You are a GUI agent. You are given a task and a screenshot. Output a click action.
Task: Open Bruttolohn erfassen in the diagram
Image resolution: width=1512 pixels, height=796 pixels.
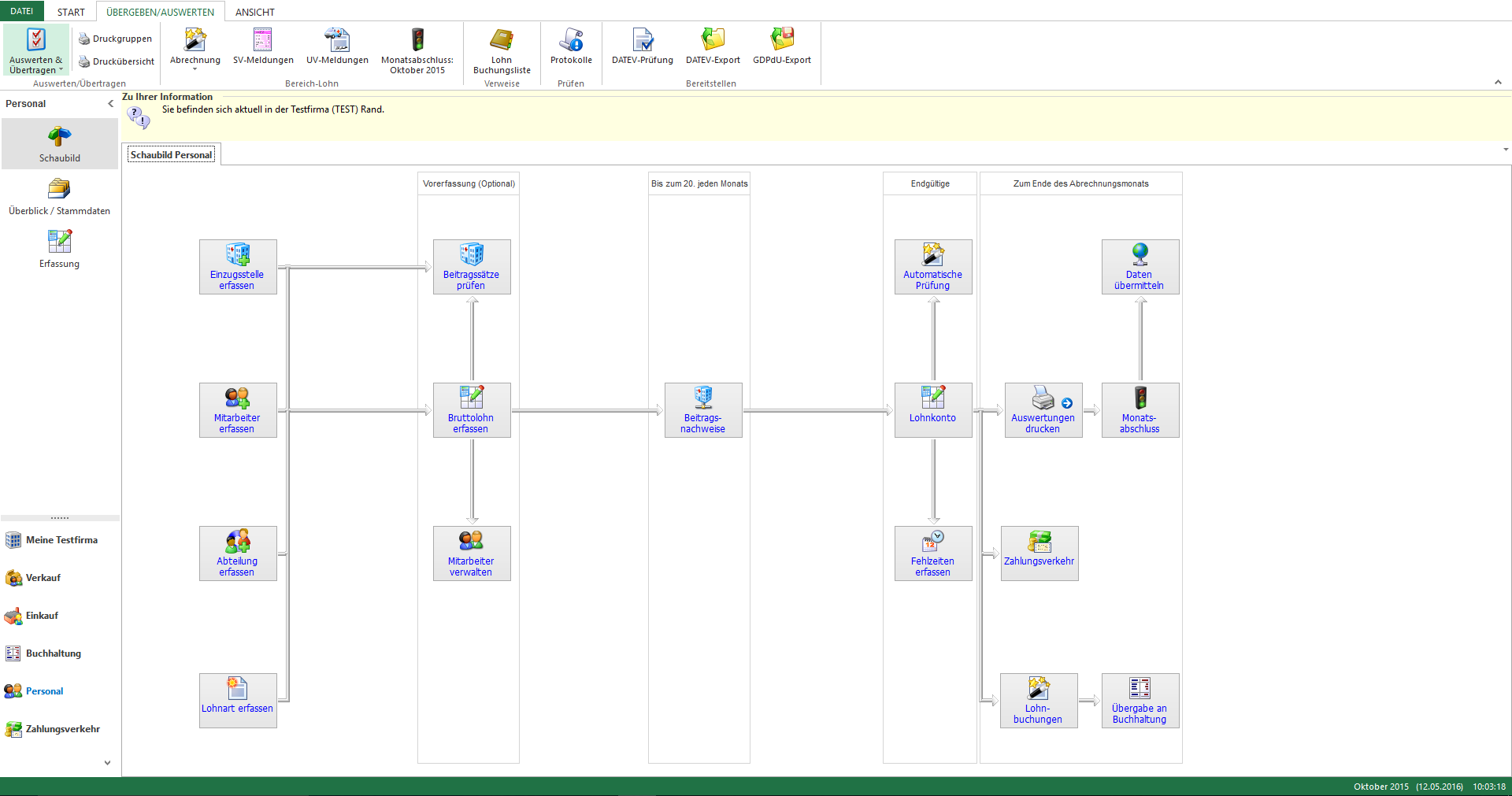coord(472,410)
